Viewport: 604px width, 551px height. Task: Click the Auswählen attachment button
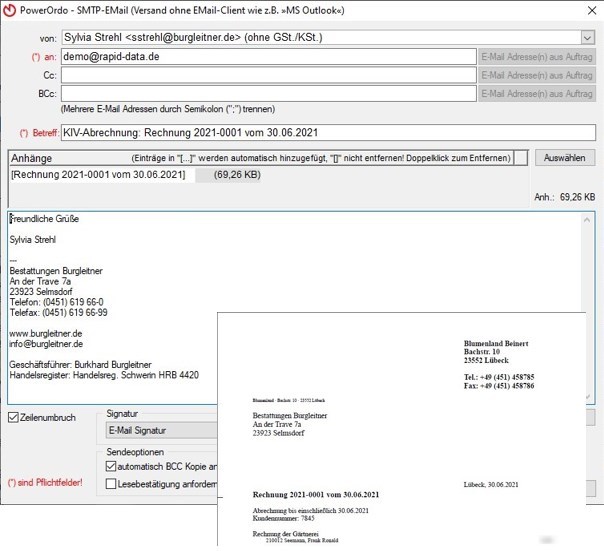pyautogui.click(x=565, y=158)
